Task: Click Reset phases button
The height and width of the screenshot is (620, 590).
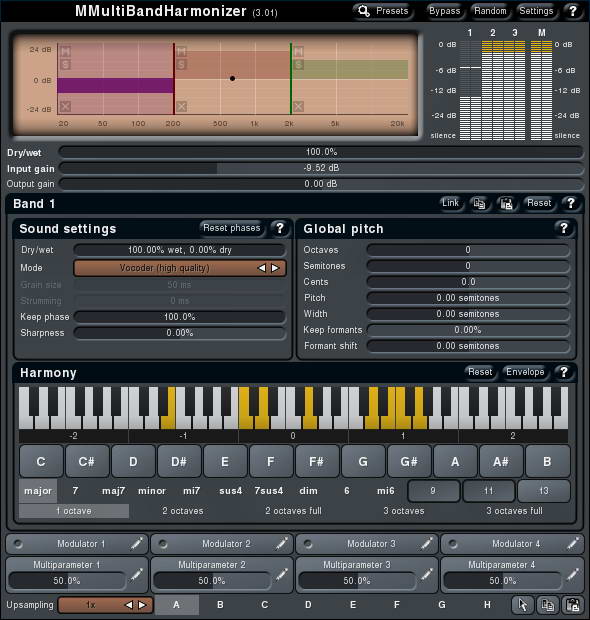Action: [x=231, y=228]
